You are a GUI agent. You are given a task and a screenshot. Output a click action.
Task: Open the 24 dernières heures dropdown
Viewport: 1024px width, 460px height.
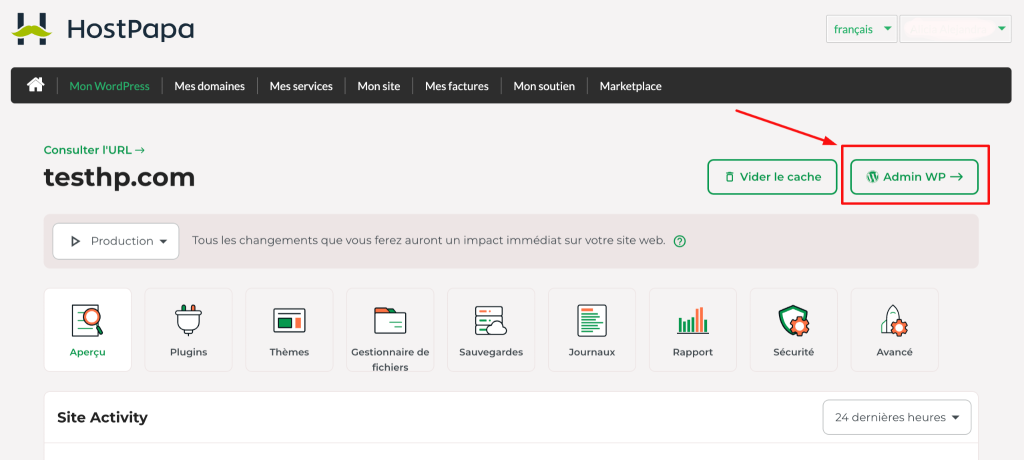pyautogui.click(x=897, y=417)
